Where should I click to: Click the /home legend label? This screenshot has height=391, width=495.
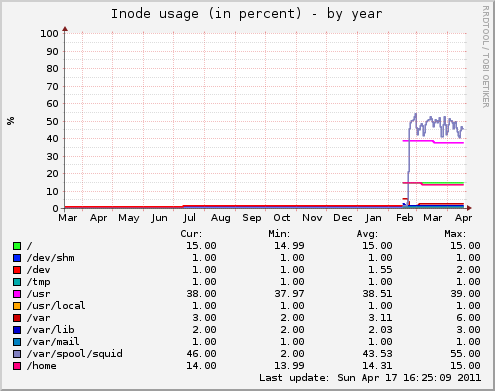coord(42,366)
